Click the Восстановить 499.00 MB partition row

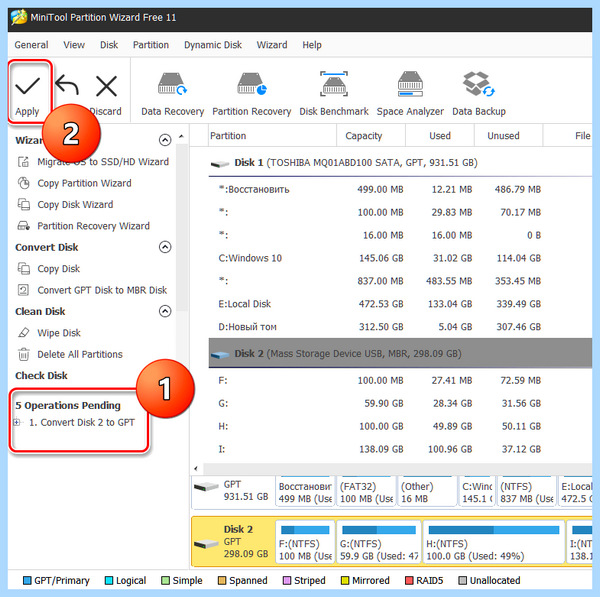pyautogui.click(x=400, y=189)
